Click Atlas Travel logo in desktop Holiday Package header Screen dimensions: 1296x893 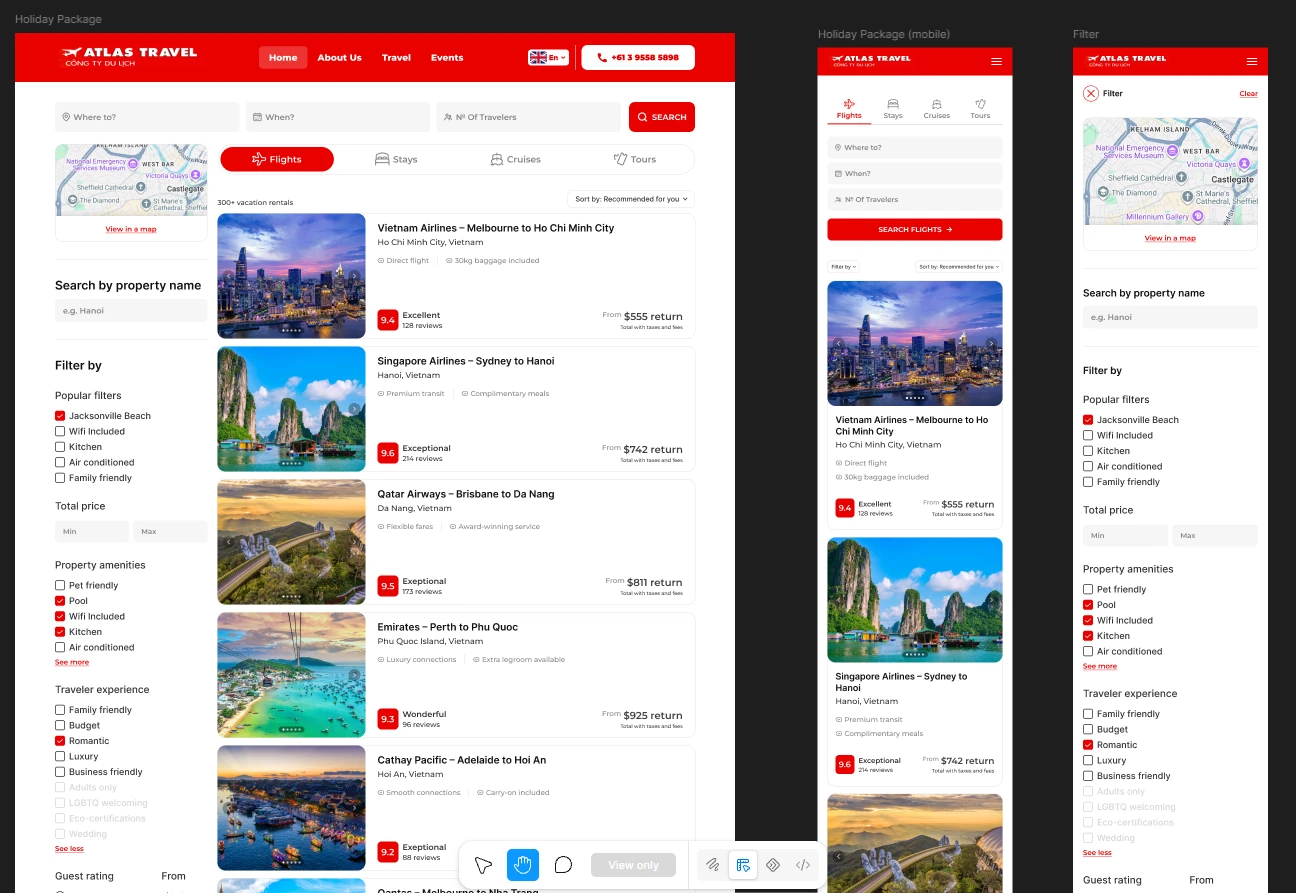[x=129, y=57]
